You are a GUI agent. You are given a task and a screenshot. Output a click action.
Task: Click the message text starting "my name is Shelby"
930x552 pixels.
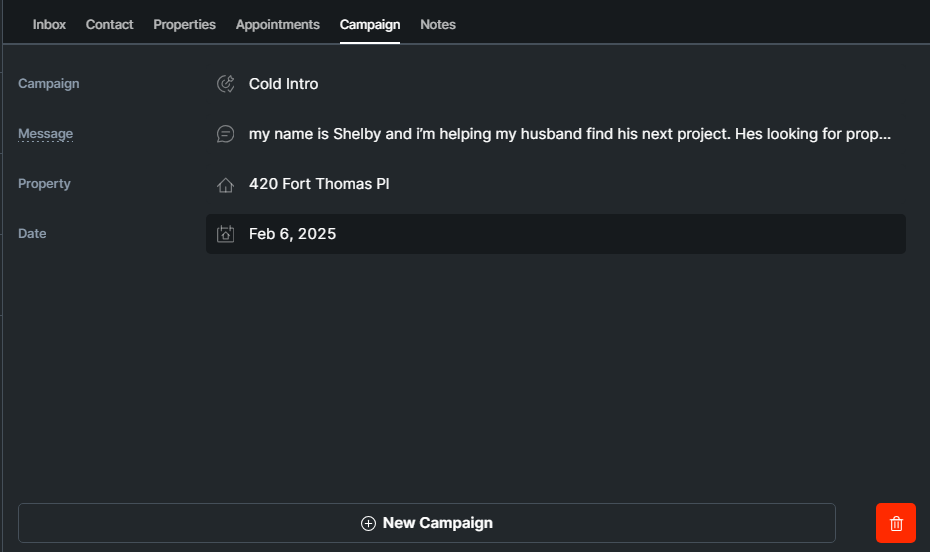click(570, 134)
